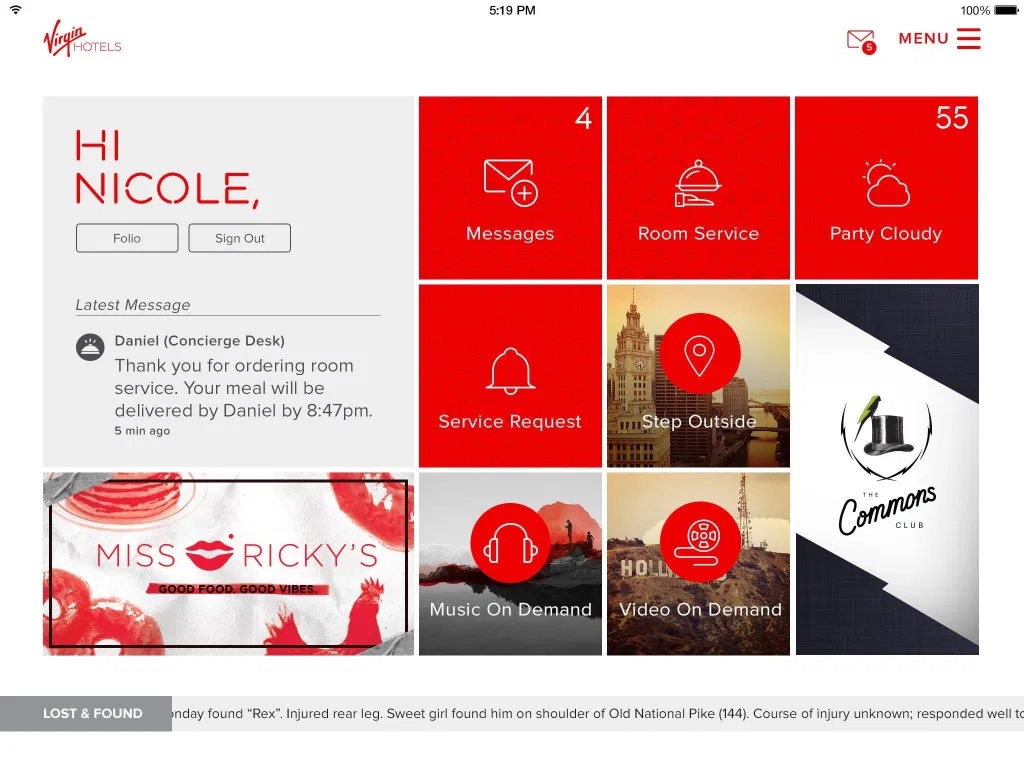The height and width of the screenshot is (768, 1024).
Task: Open the Messages envelope icon tile
Action: [x=511, y=183]
